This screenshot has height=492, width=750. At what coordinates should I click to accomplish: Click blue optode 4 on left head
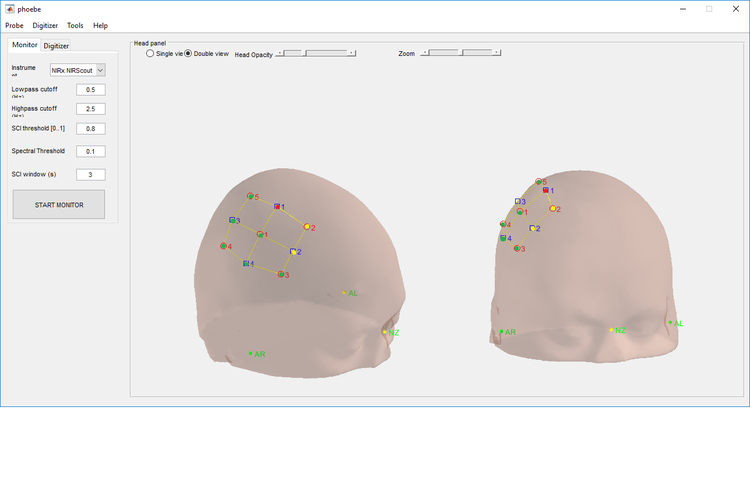click(246, 263)
